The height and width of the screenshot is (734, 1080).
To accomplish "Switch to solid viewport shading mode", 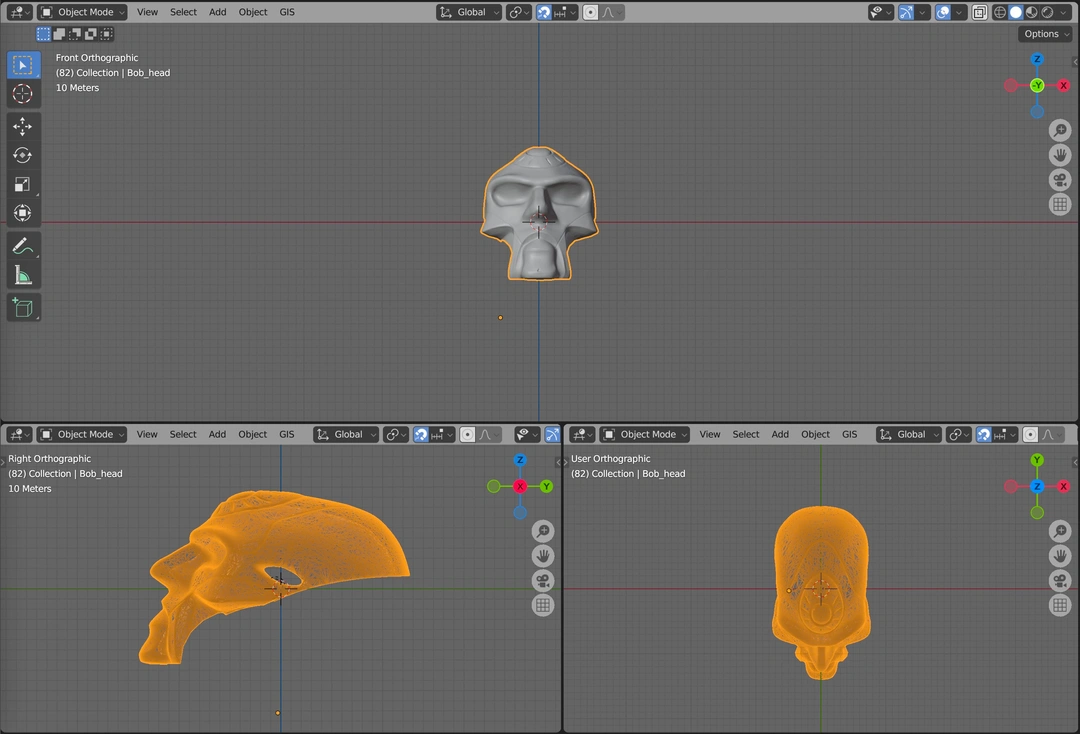I will (x=1015, y=12).
